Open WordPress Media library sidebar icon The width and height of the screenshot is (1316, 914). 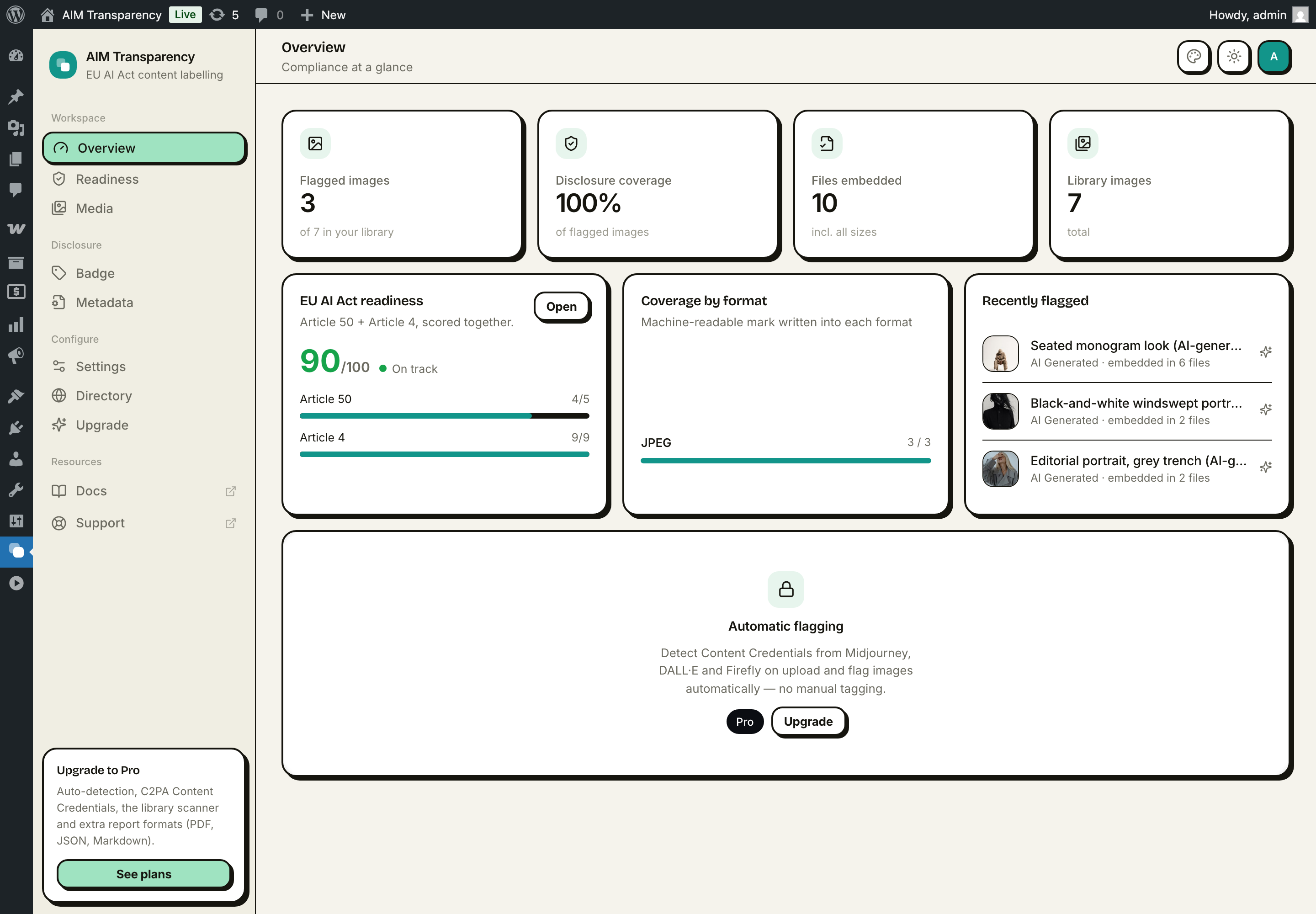(16, 127)
